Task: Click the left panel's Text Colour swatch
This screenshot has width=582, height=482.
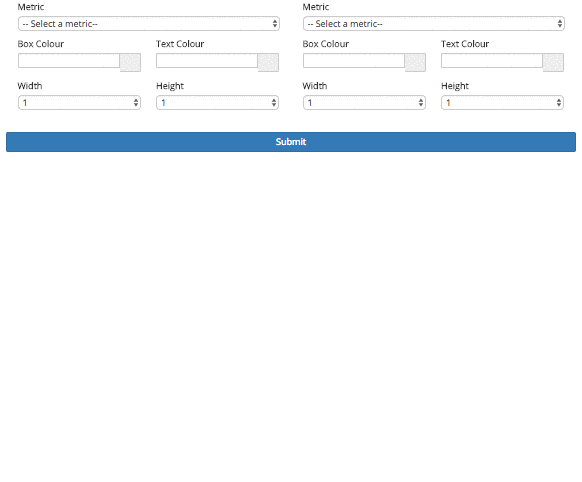Action: (268, 62)
